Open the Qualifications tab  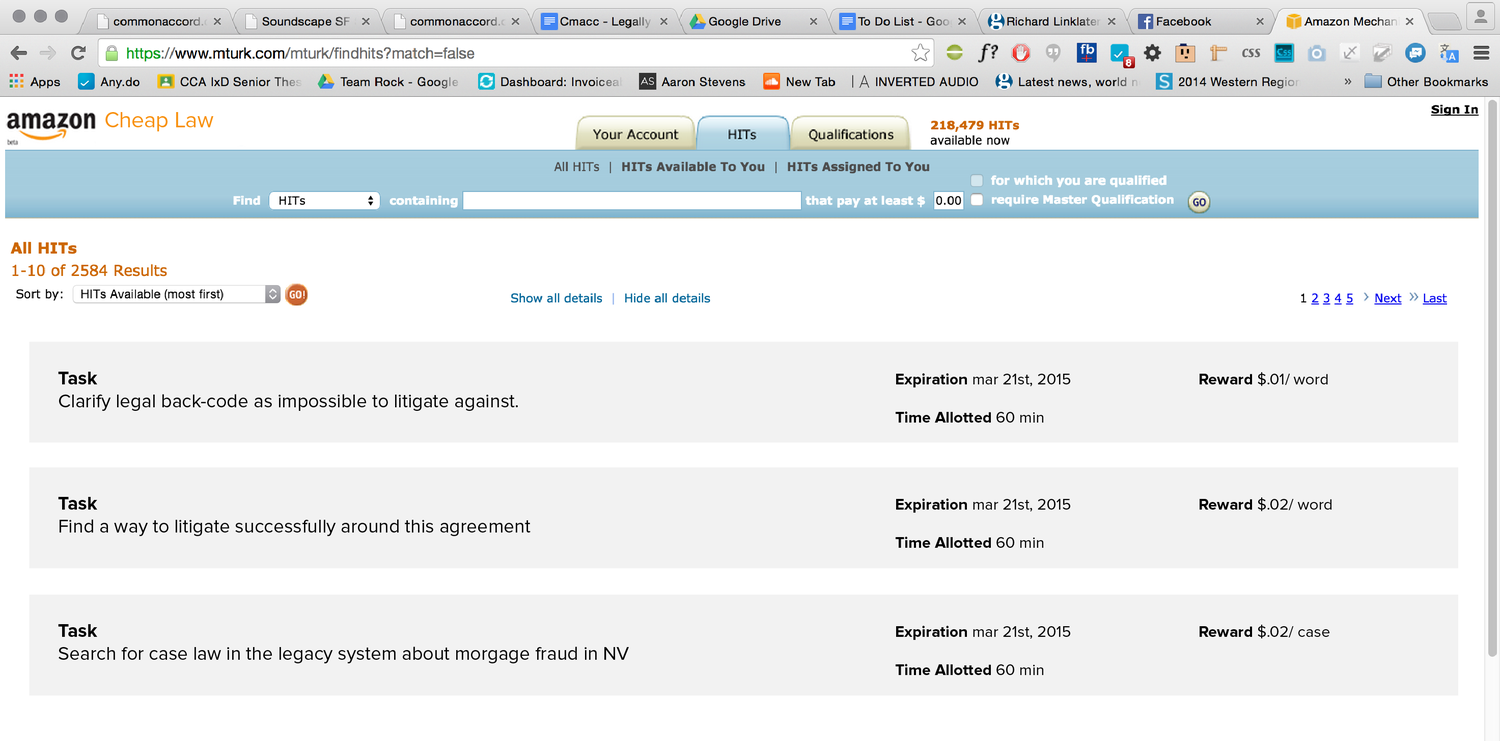[851, 134]
